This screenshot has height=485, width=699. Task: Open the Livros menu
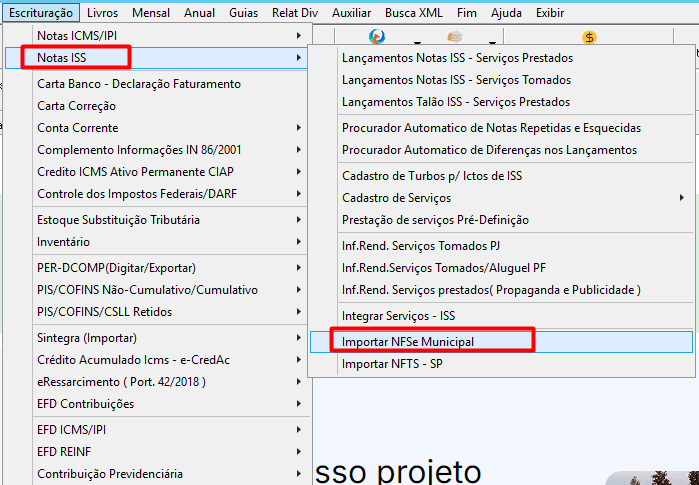[103, 13]
